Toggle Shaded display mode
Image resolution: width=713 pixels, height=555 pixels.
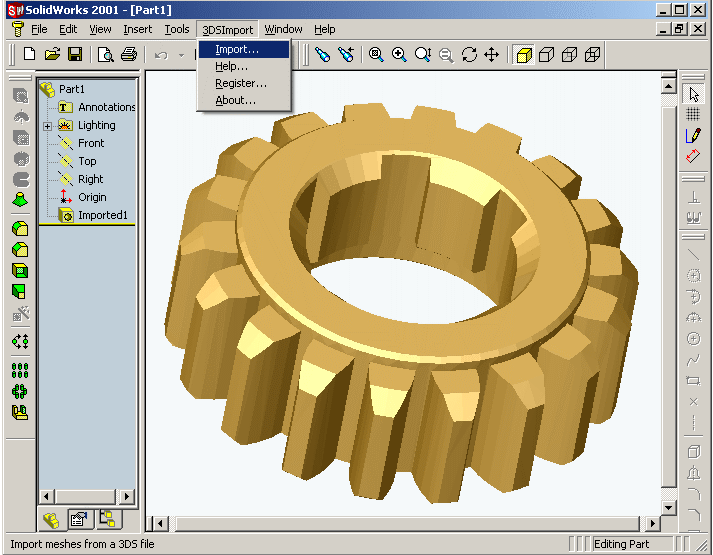tap(523, 55)
